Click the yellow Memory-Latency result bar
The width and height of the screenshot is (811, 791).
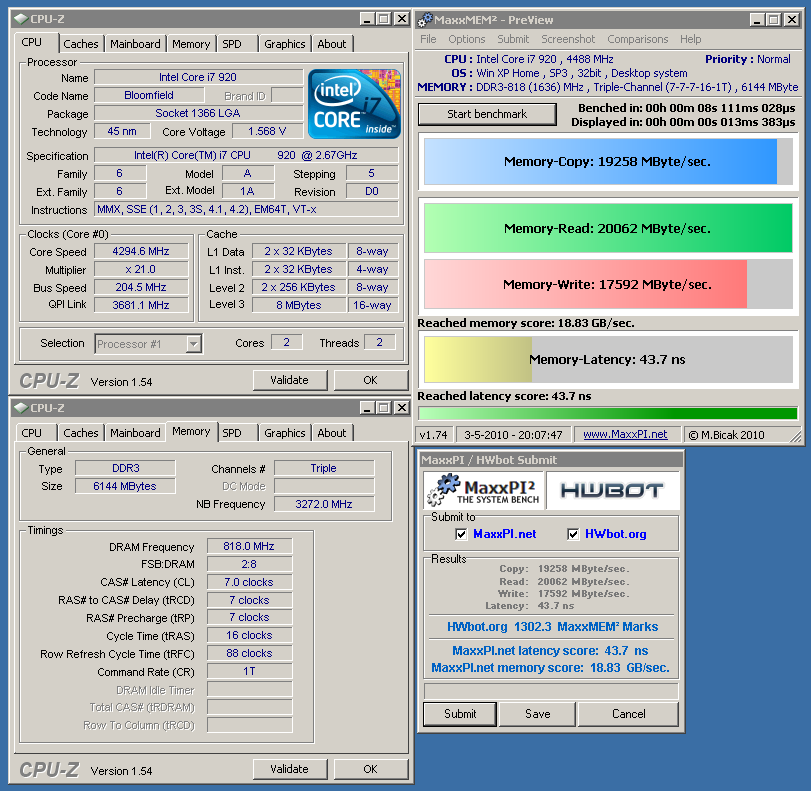(608, 360)
